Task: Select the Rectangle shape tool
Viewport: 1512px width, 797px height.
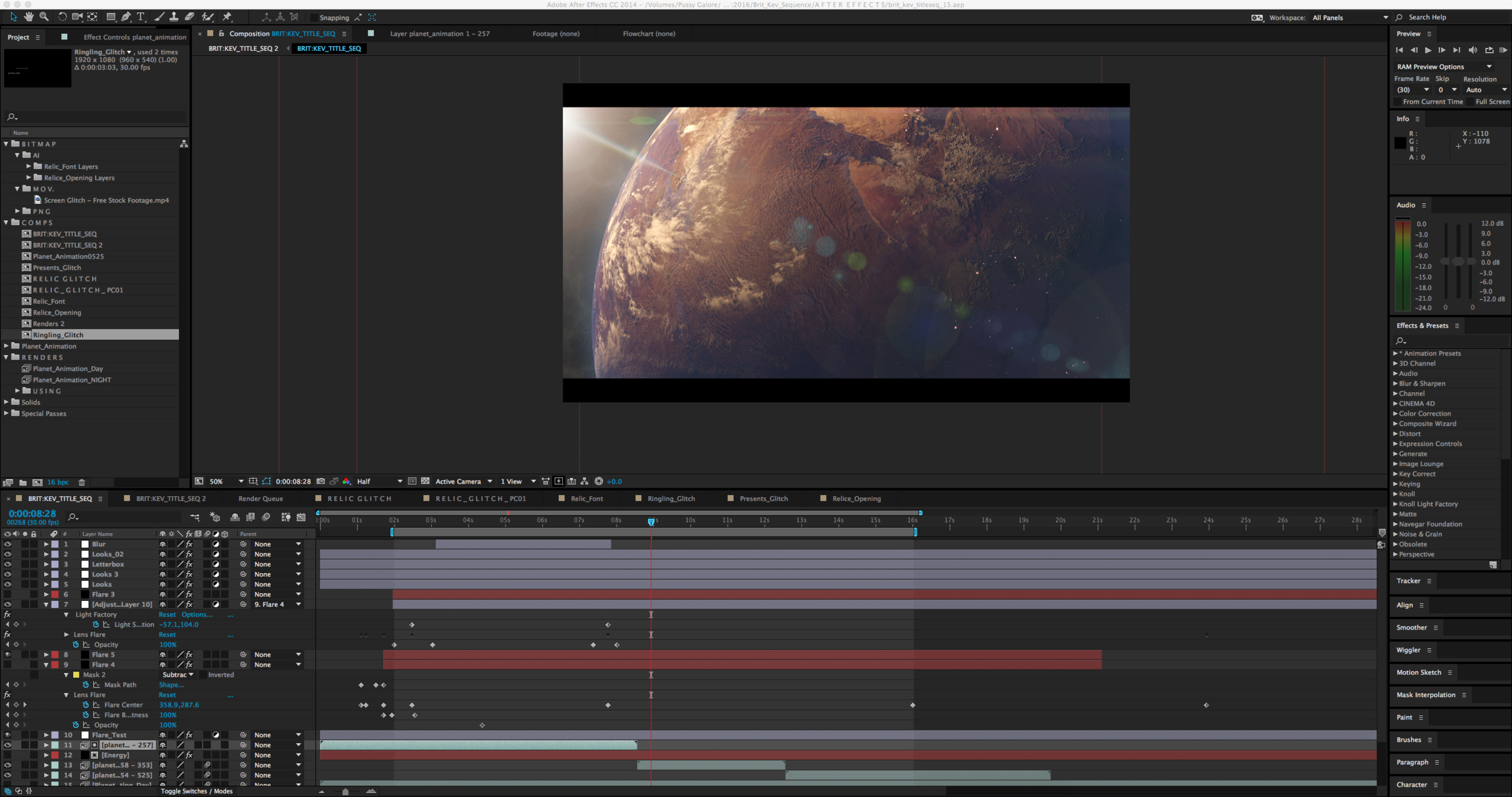Action: [x=111, y=17]
